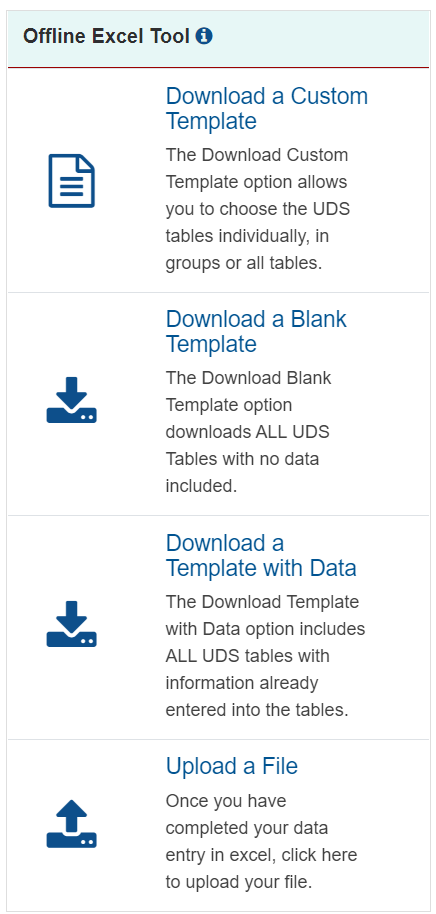Open the Download a Custom Template link

pos(267,108)
